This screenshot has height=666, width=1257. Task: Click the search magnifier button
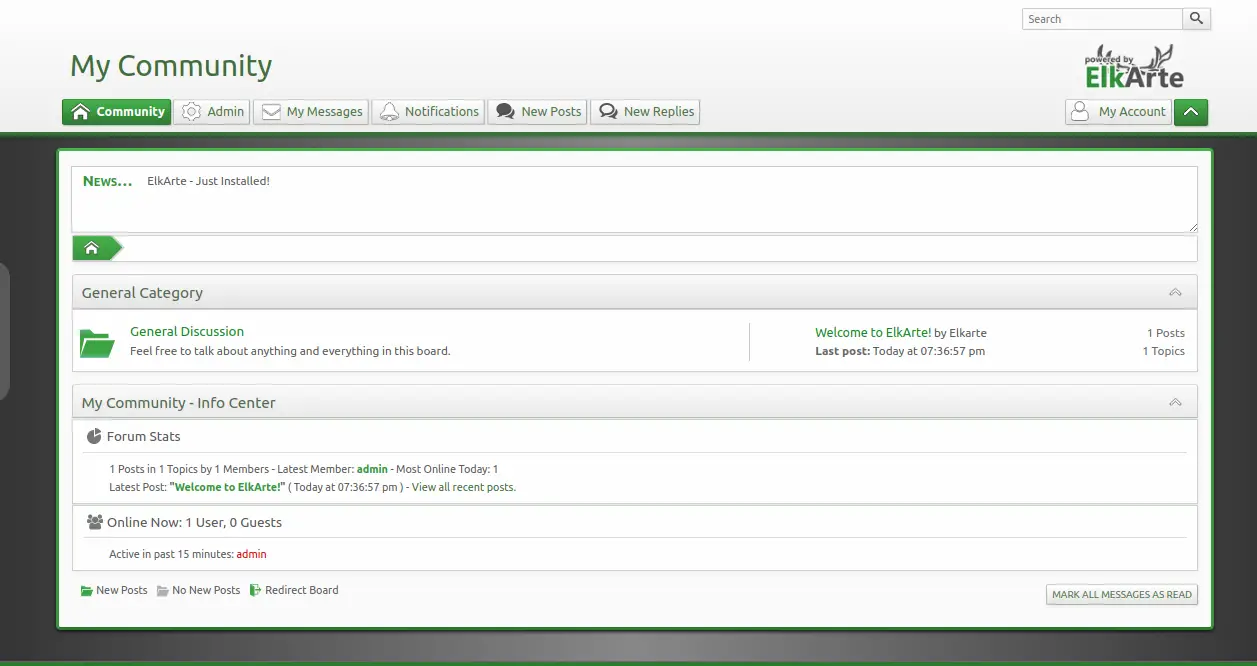(1196, 19)
